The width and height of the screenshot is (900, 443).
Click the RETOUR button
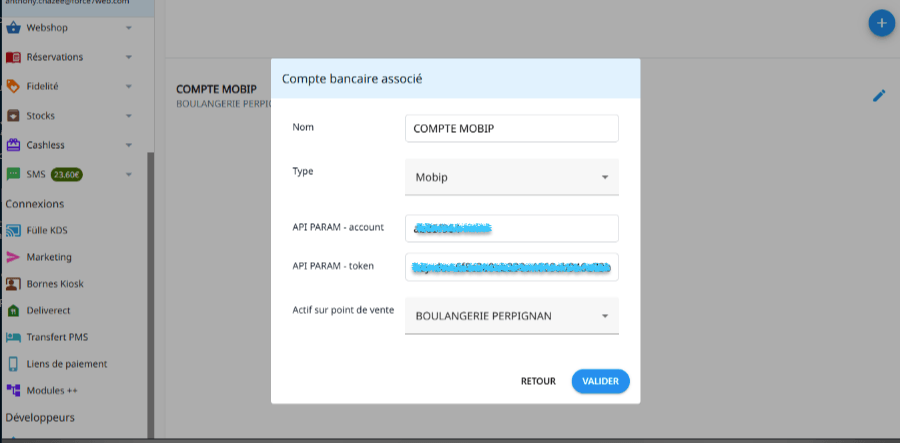(538, 381)
